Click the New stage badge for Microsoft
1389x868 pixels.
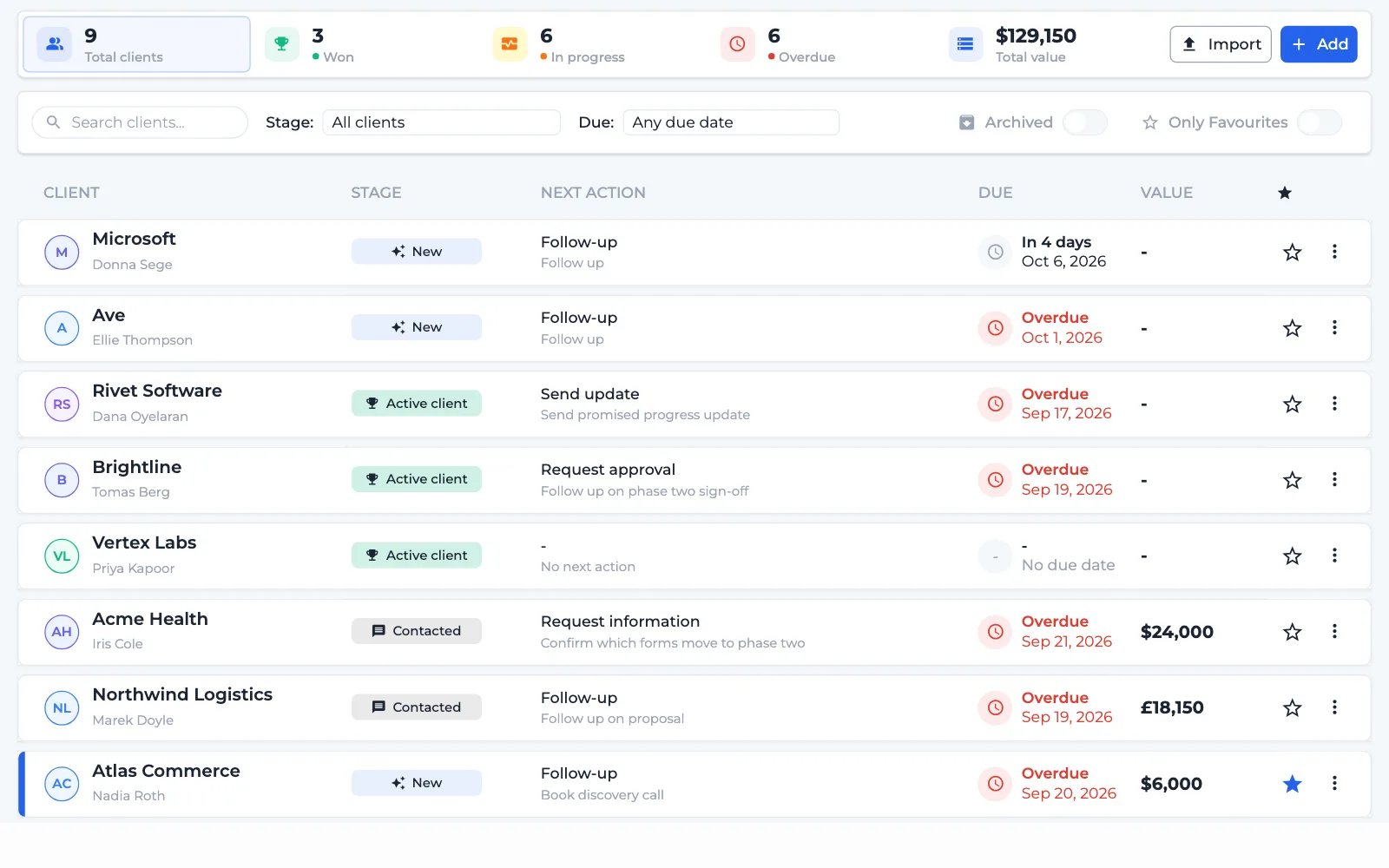pos(417,252)
